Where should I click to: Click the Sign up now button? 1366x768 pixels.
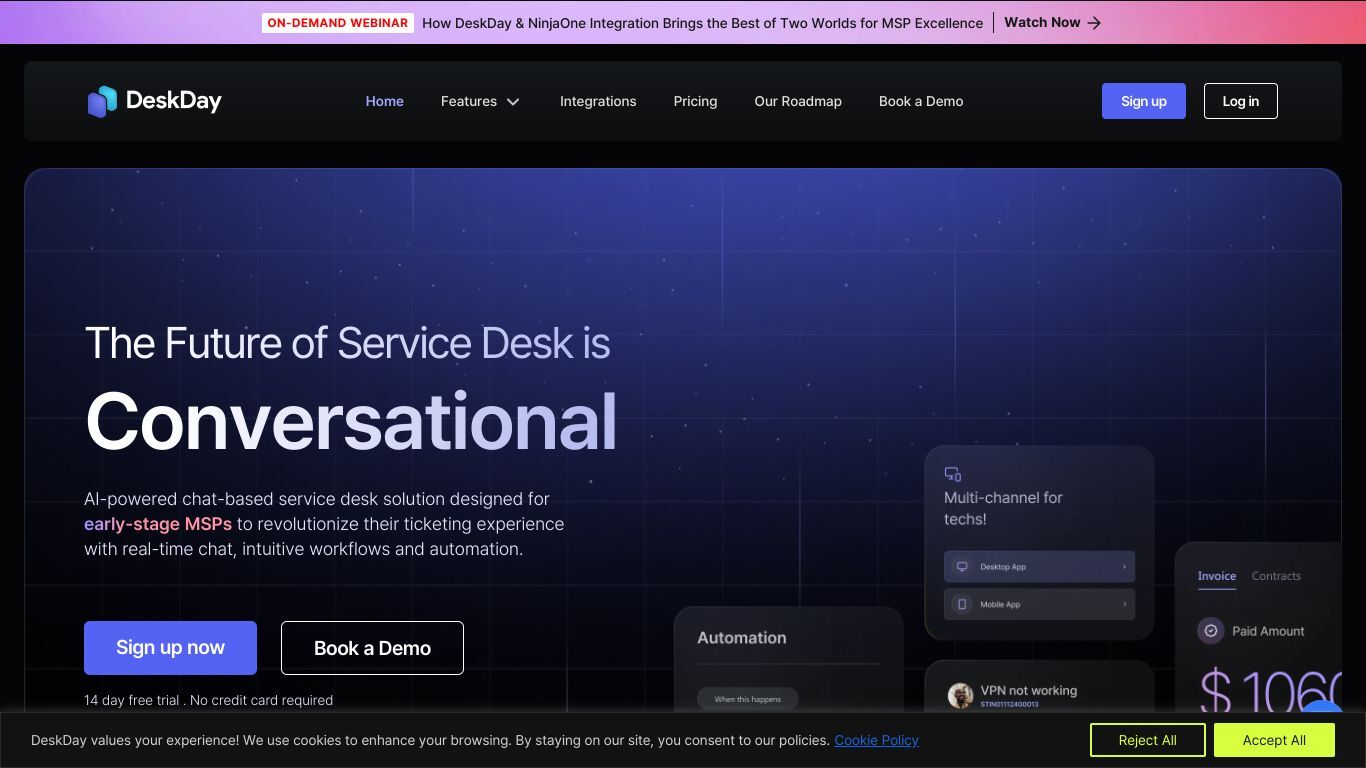pos(170,648)
